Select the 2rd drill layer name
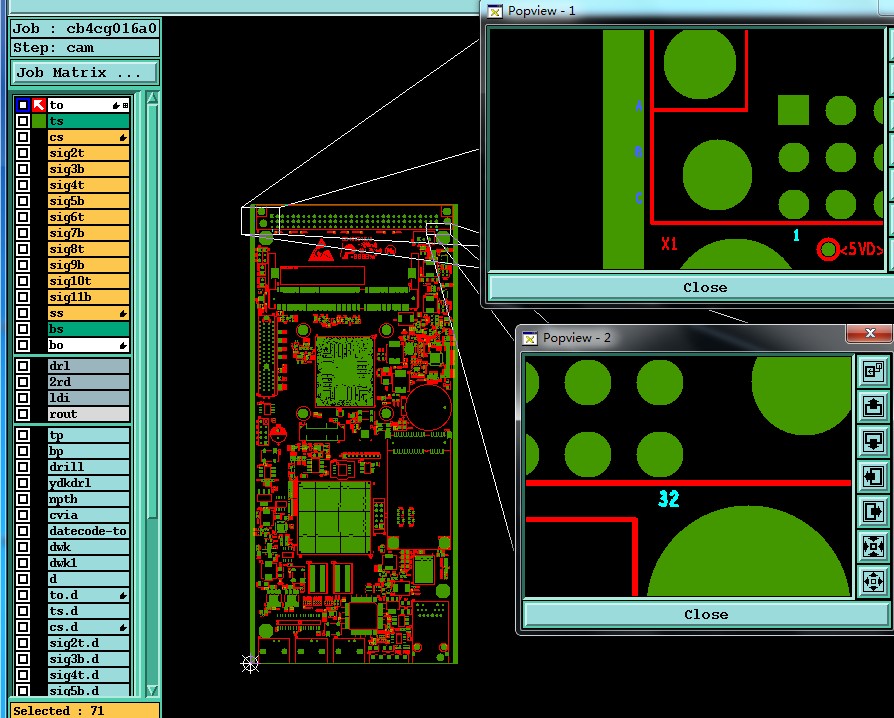 (x=88, y=382)
